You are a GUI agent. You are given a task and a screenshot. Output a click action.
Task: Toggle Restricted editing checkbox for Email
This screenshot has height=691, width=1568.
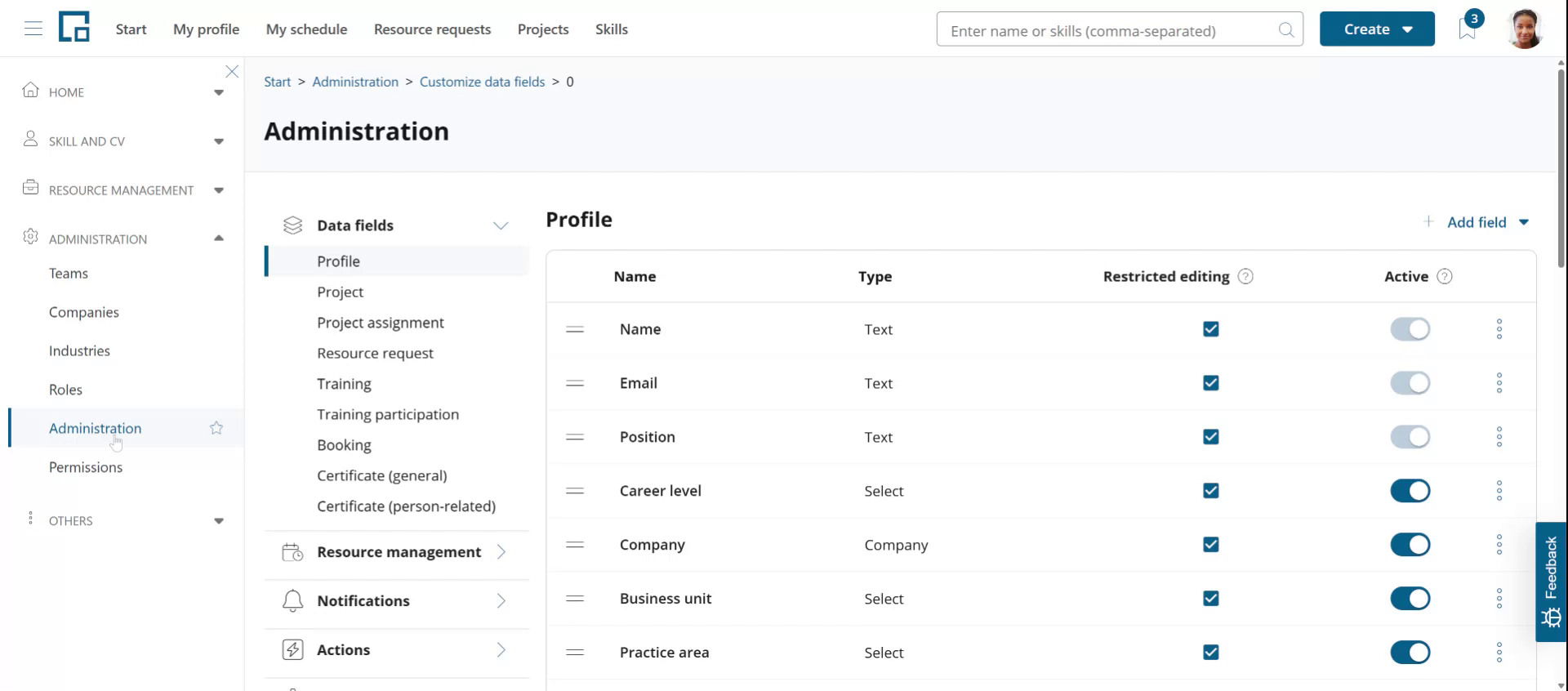[1211, 383]
